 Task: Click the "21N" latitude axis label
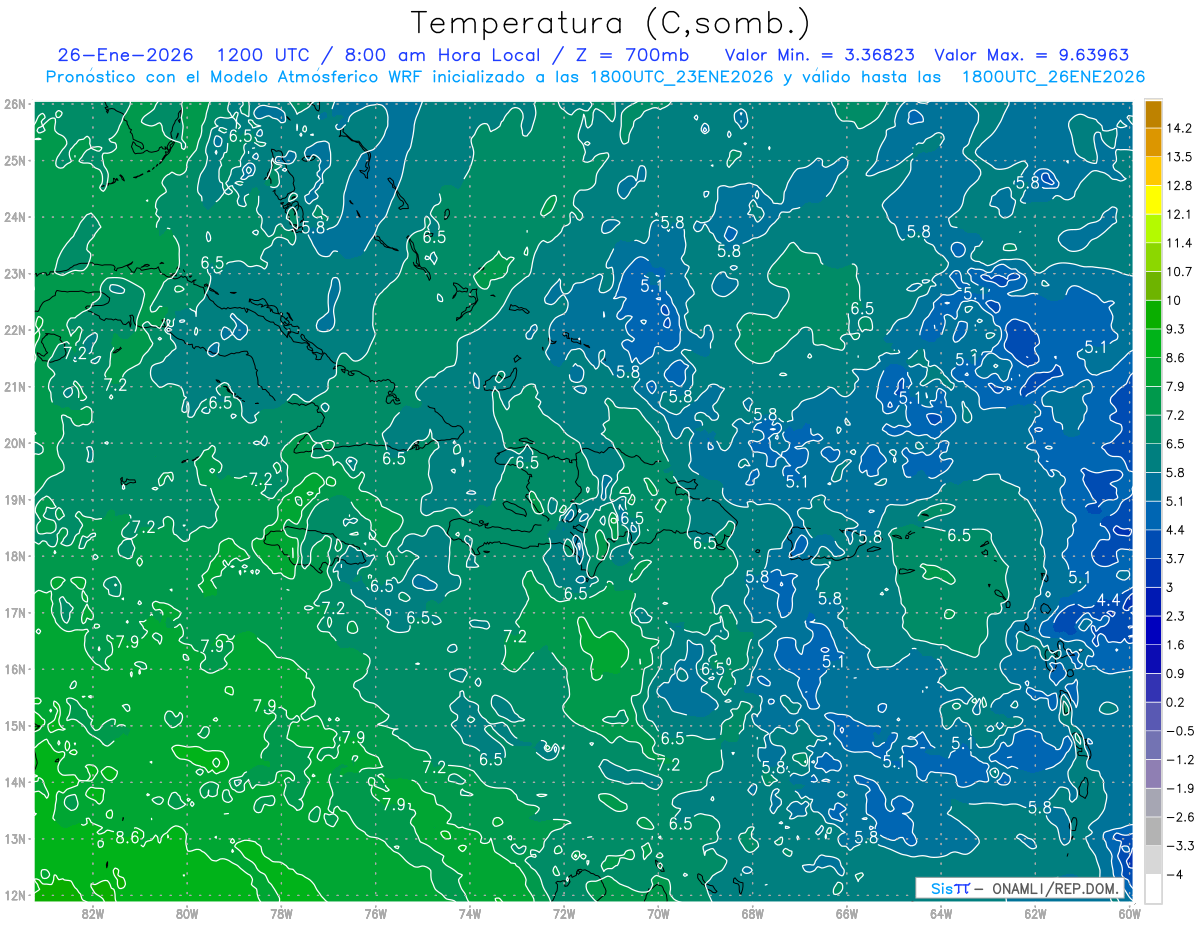(15, 386)
